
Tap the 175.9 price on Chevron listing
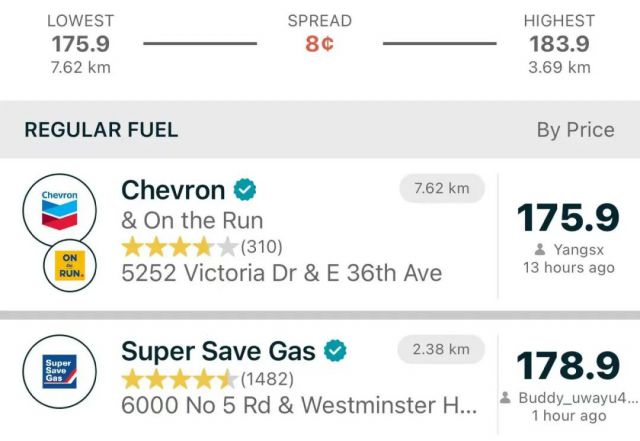(568, 218)
